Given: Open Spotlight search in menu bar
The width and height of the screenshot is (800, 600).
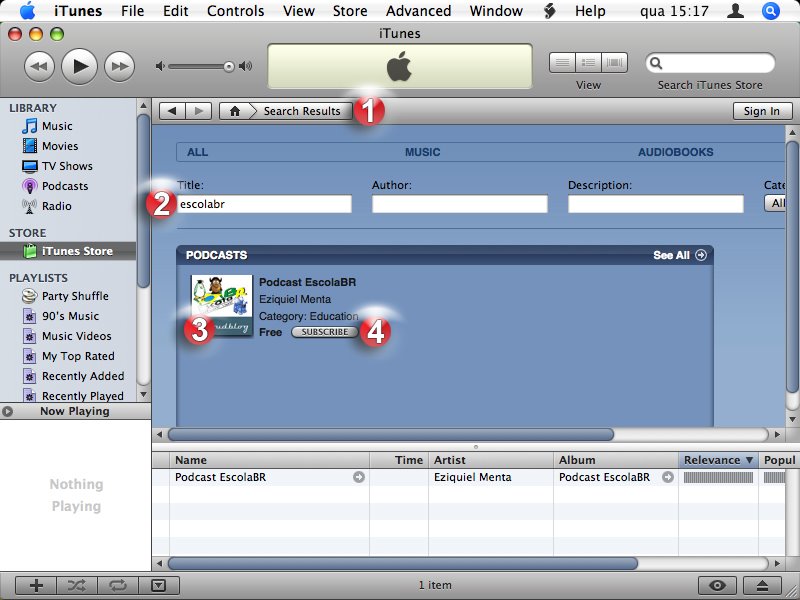Looking at the screenshot, I should [770, 11].
